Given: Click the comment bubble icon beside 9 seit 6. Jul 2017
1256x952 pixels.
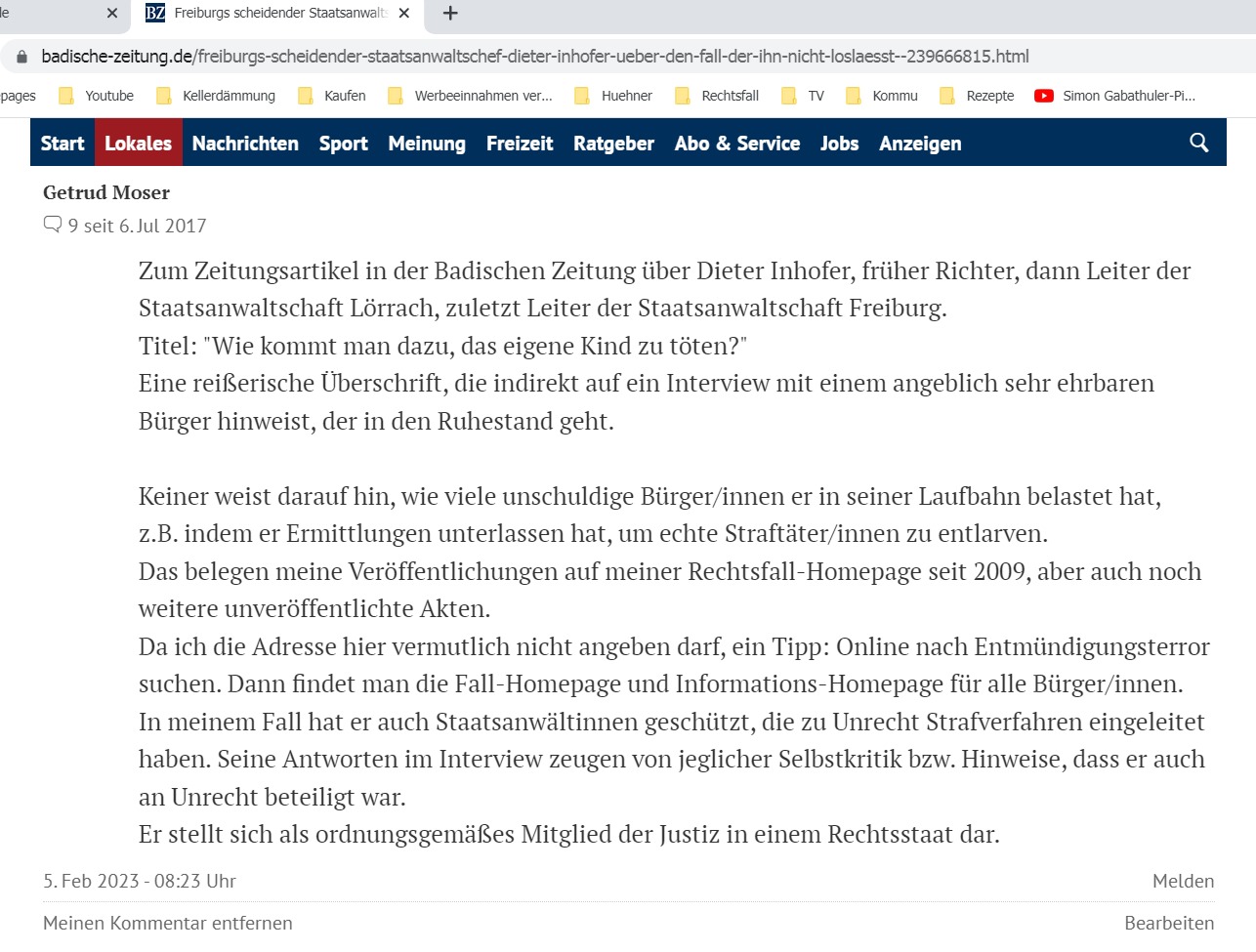Looking at the screenshot, I should click(53, 226).
